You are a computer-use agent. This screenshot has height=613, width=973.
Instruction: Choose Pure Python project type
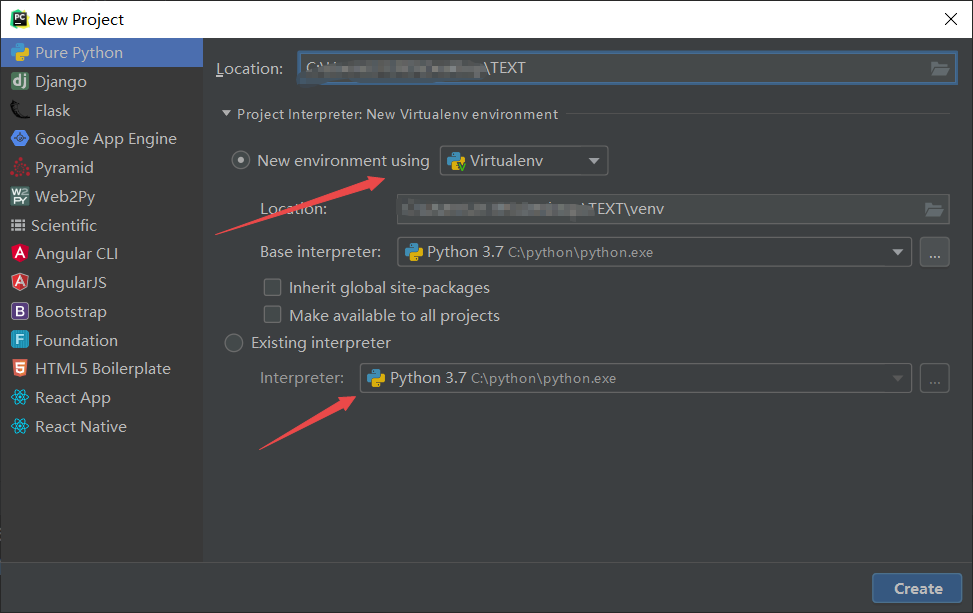102,53
